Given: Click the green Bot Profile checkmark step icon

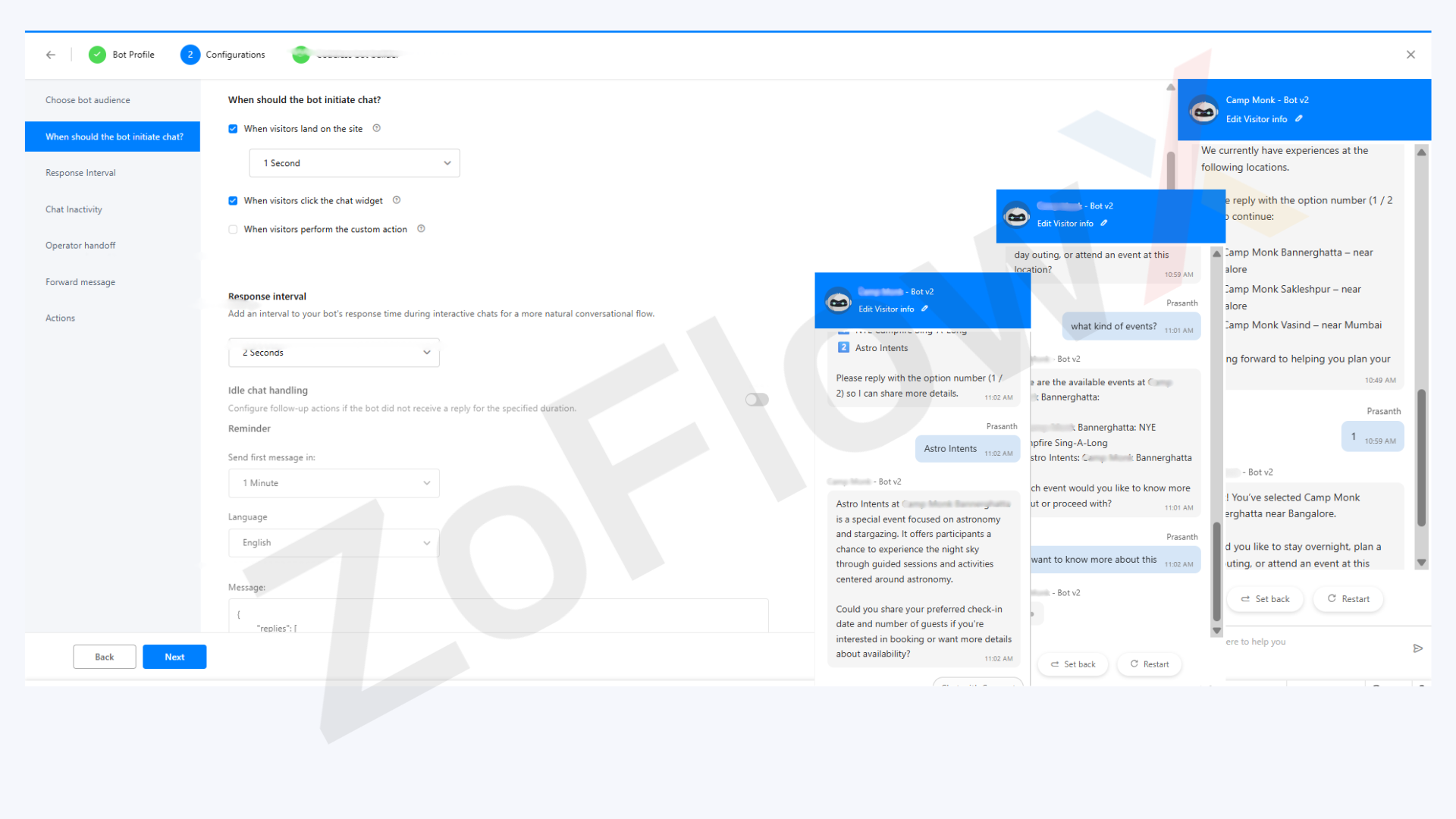Looking at the screenshot, I should coord(97,55).
